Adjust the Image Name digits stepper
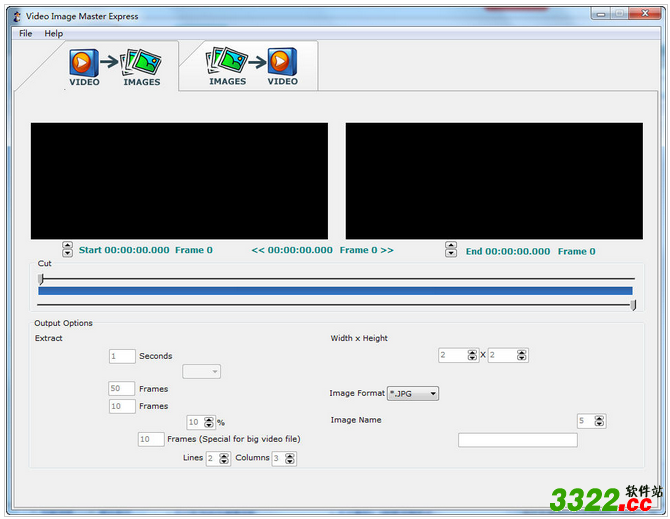The width and height of the screenshot is (670, 519). (599, 421)
